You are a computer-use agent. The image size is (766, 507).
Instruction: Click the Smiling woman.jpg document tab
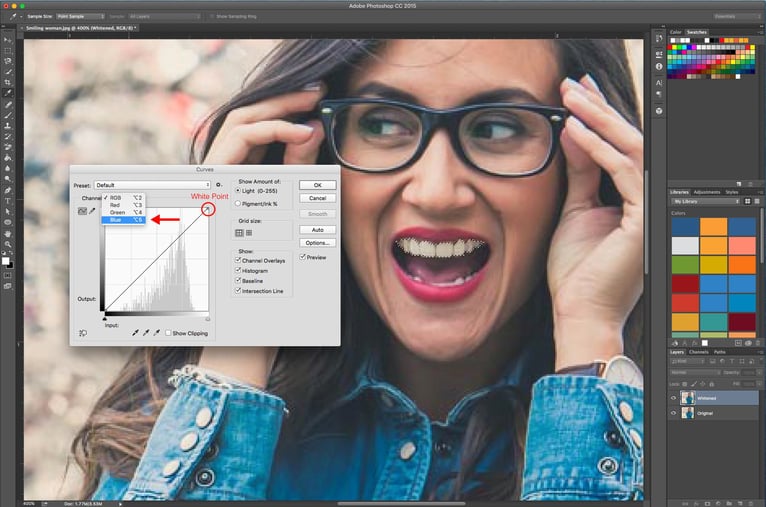click(x=80, y=28)
